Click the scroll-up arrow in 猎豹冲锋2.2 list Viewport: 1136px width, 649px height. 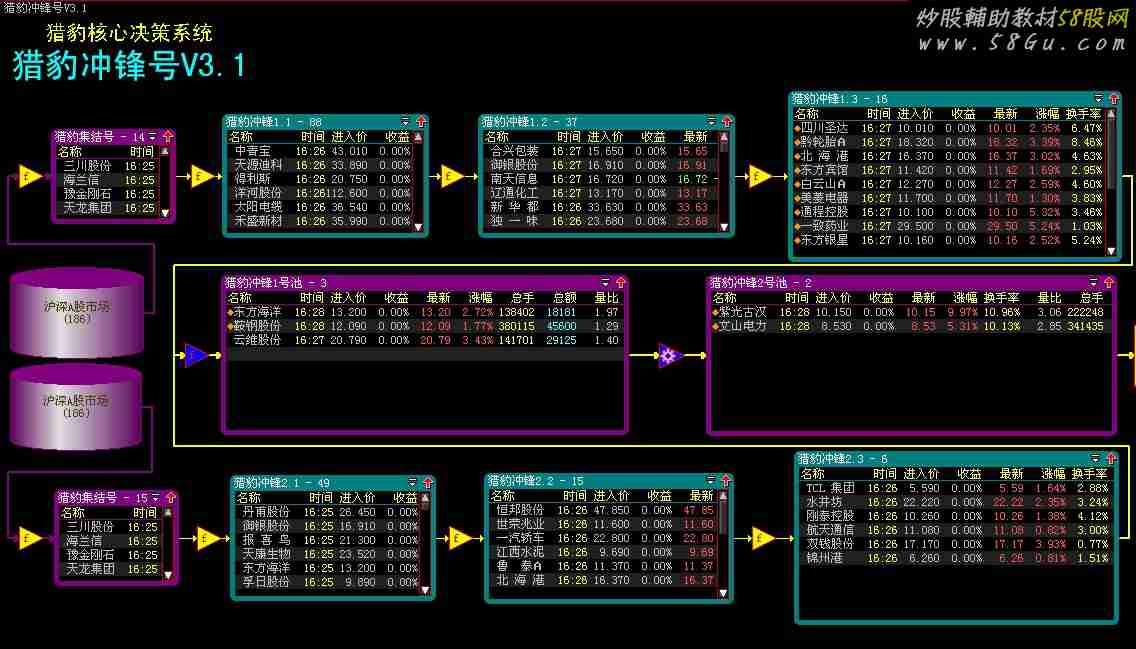(x=723, y=496)
